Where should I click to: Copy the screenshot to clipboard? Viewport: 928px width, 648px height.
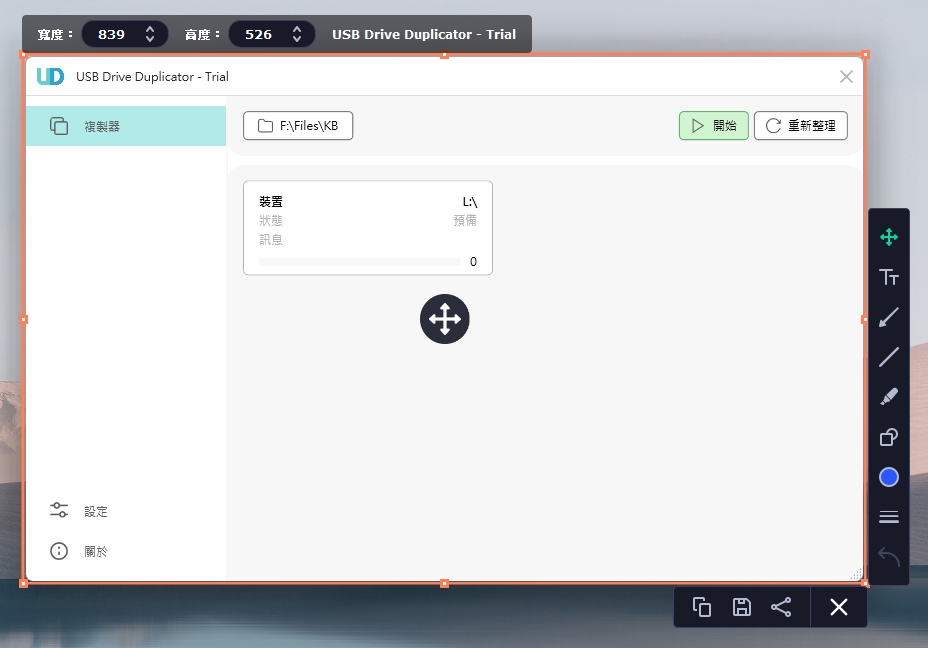(x=702, y=607)
